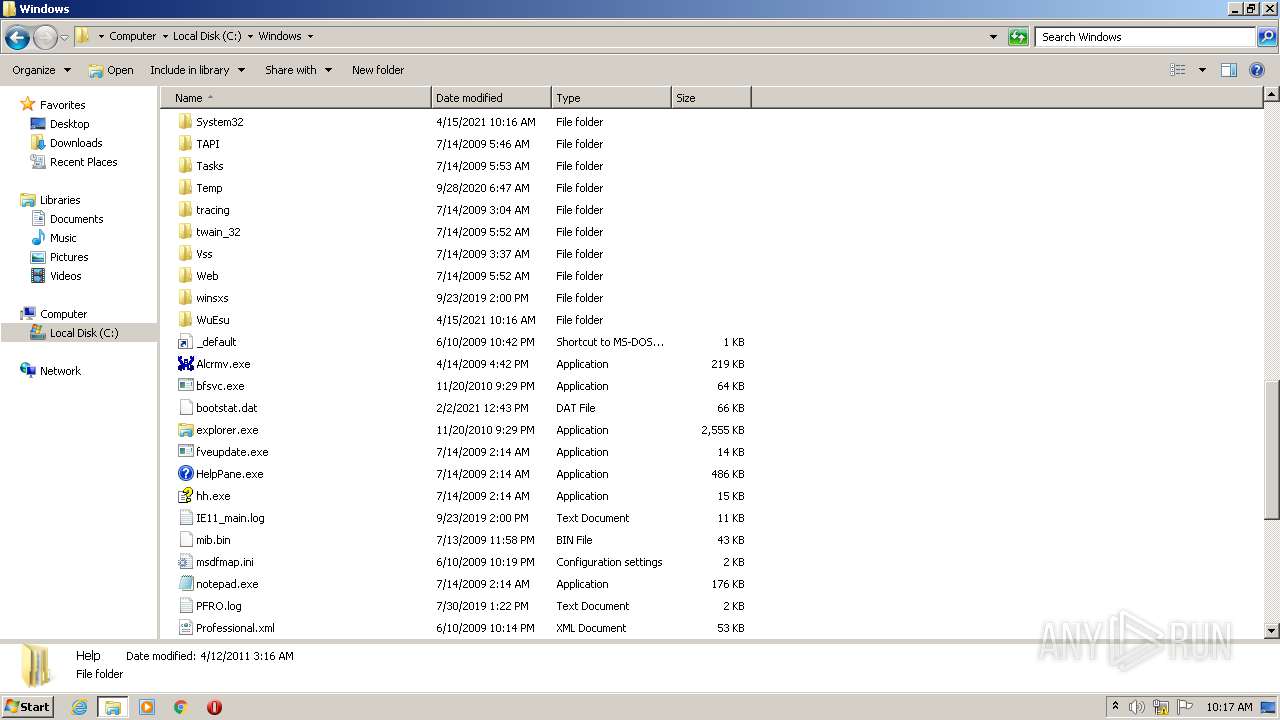Click the Forward navigation arrow button
This screenshot has height=720, width=1280.
pyautogui.click(x=45, y=38)
